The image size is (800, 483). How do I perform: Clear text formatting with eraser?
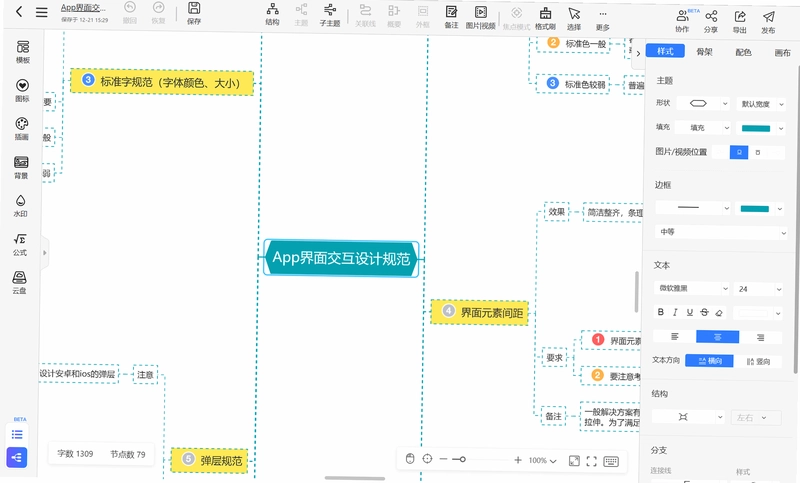tap(719, 313)
